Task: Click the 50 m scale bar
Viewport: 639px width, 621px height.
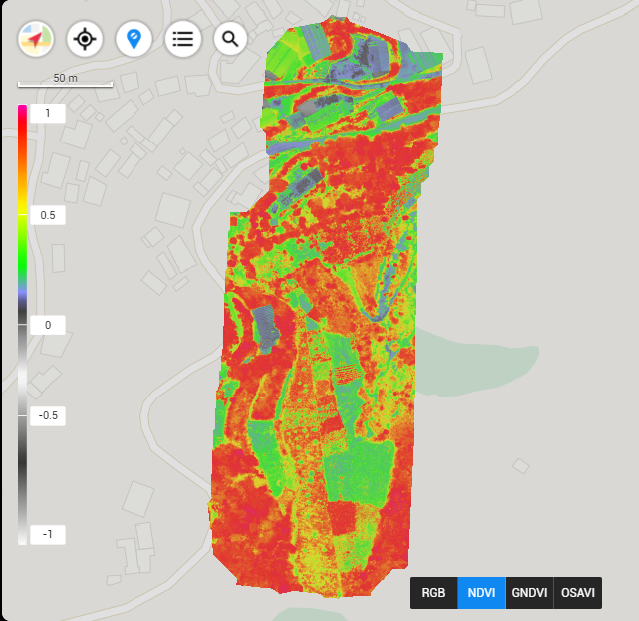Action: pyautogui.click(x=66, y=80)
